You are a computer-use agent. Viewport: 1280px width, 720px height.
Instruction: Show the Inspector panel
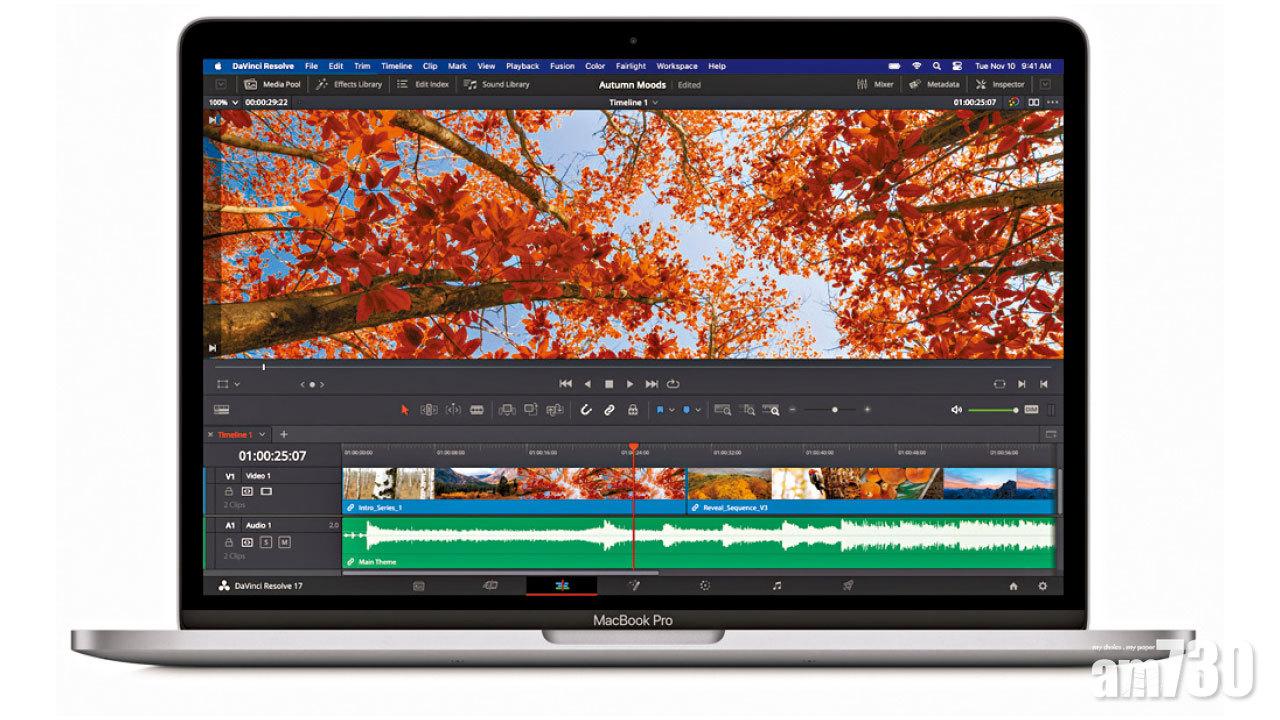1000,85
